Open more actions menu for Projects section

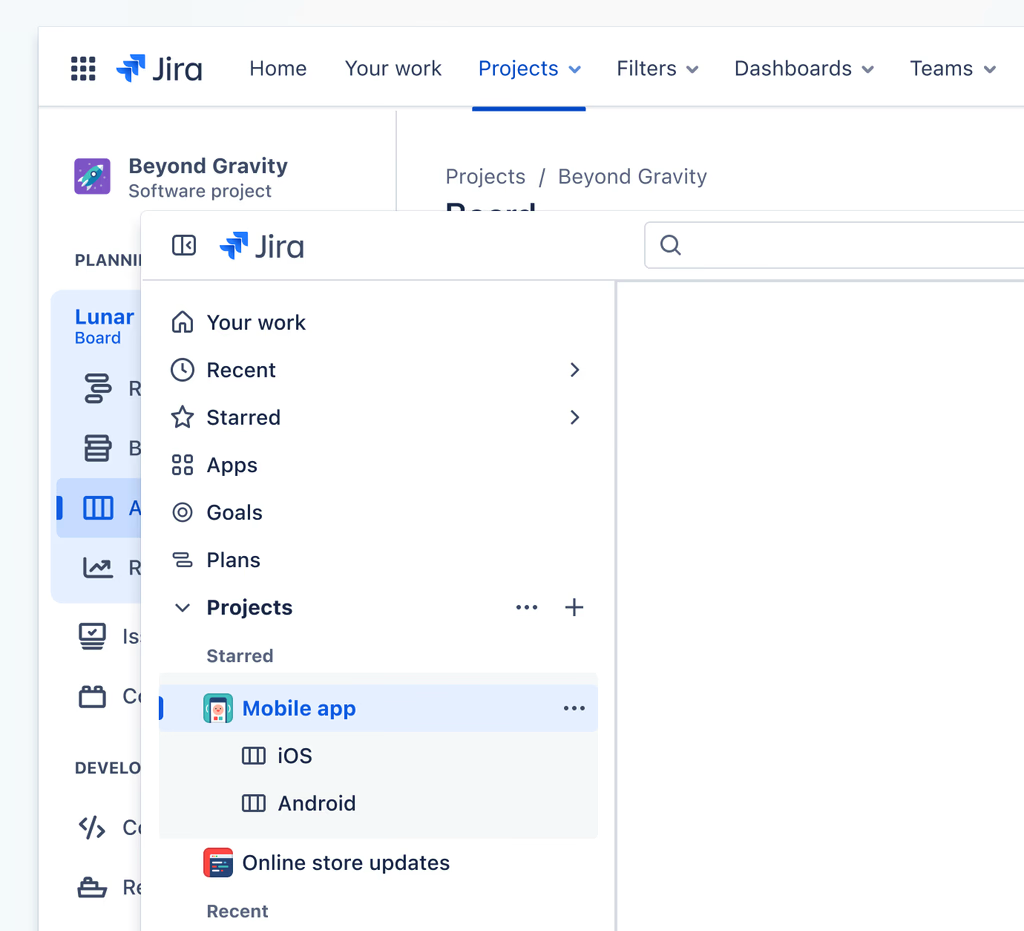click(x=526, y=608)
